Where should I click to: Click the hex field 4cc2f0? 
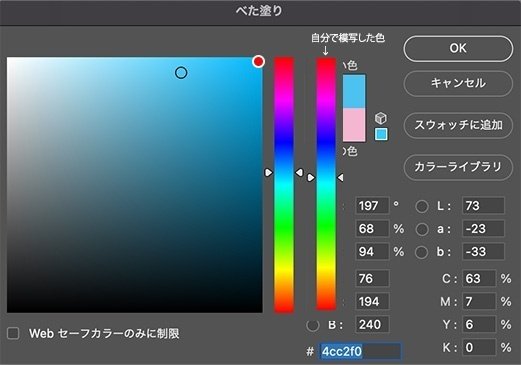tap(360, 351)
